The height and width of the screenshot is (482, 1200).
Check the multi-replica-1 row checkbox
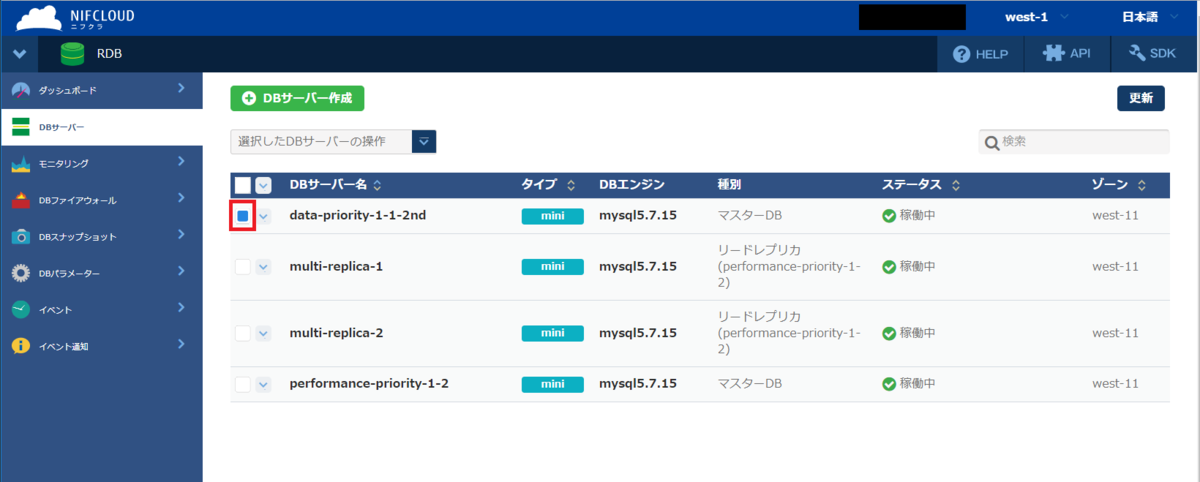243,266
